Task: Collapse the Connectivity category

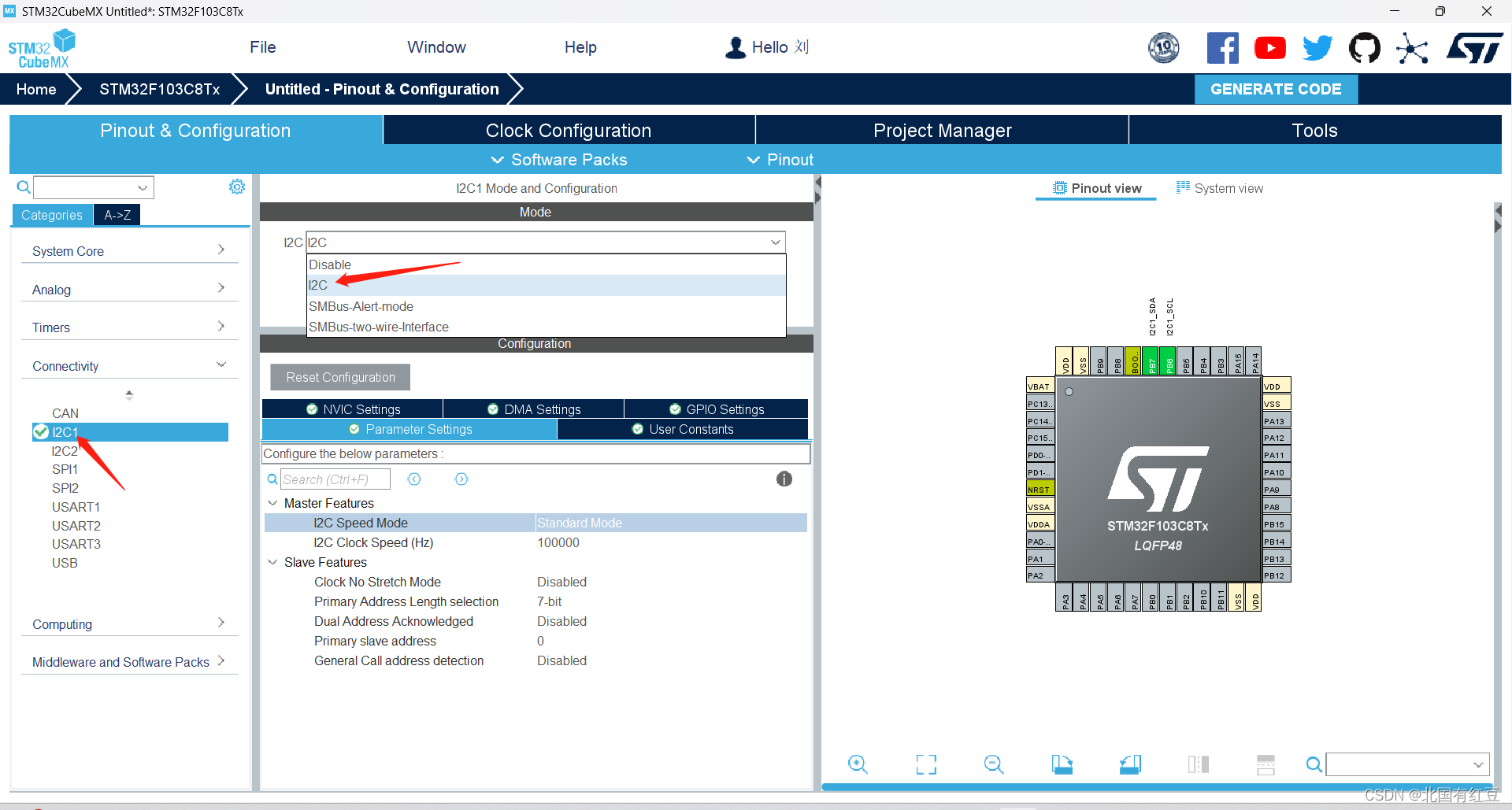Action: click(221, 364)
